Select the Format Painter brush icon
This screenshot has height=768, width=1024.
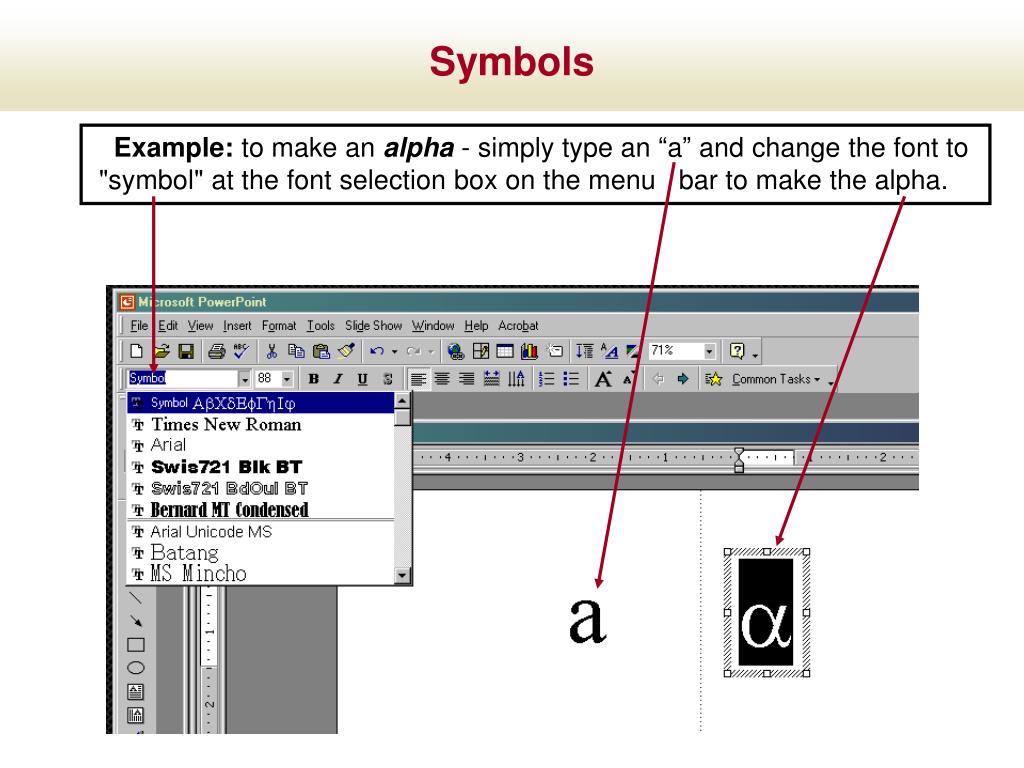pyautogui.click(x=345, y=351)
